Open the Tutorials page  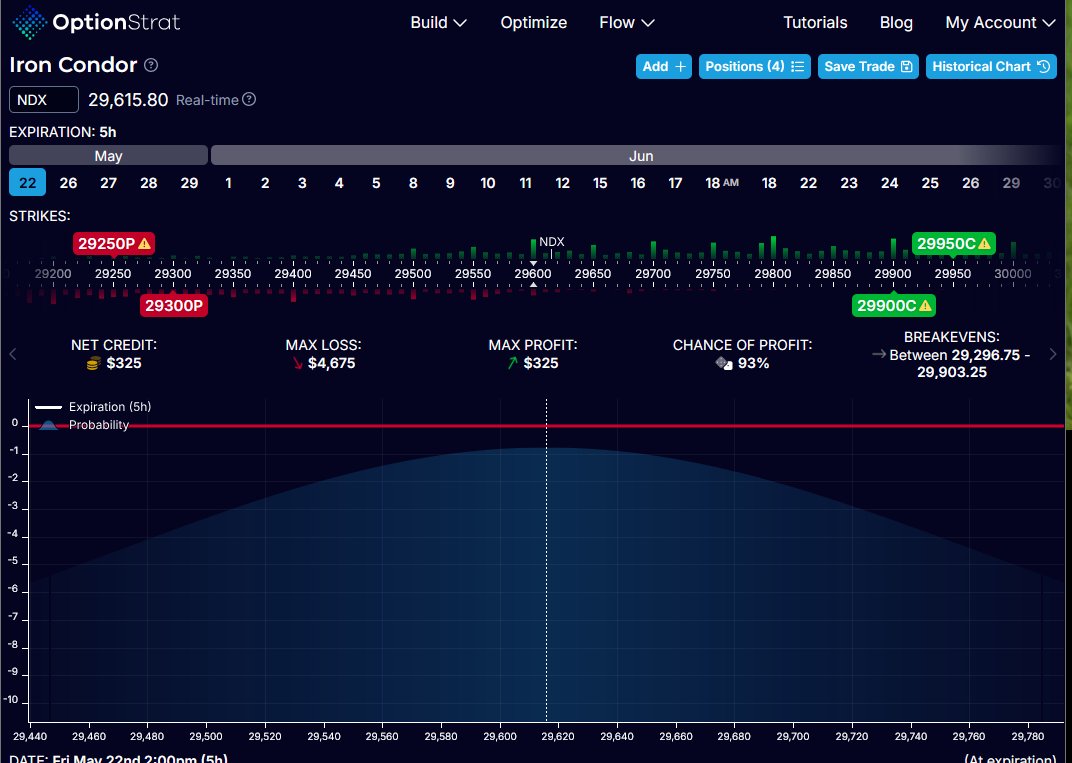(815, 23)
